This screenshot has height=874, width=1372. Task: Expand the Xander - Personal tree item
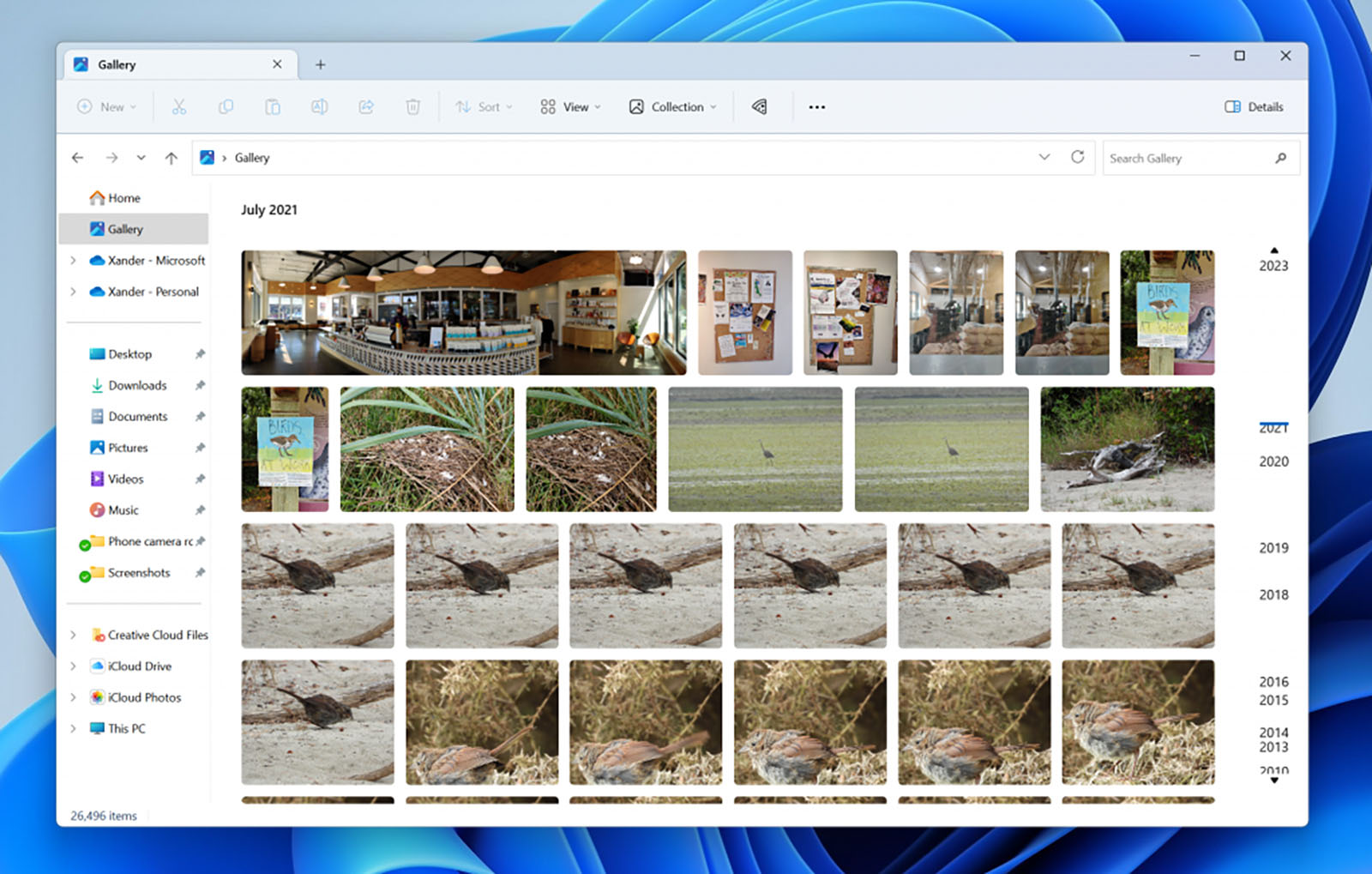pyautogui.click(x=73, y=292)
